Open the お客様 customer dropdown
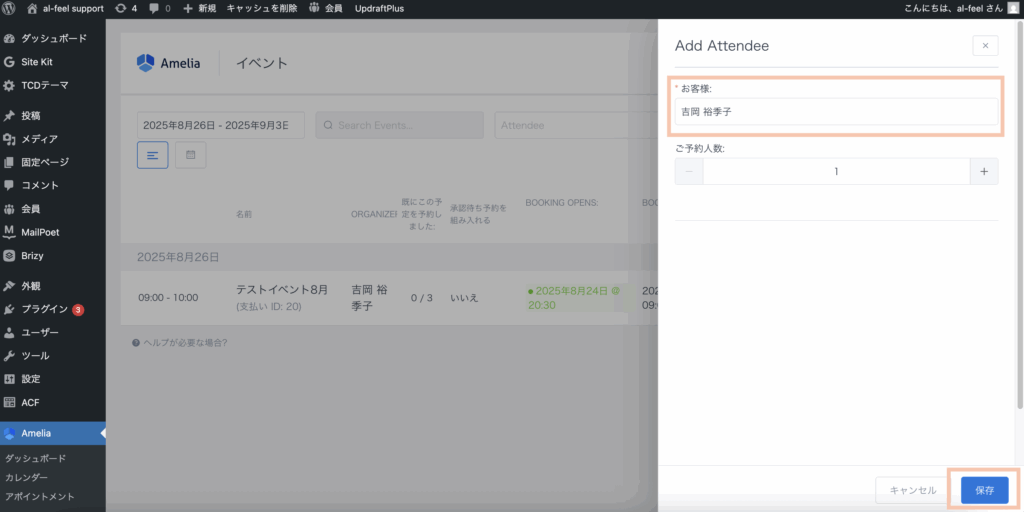Image resolution: width=1024 pixels, height=512 pixels. (x=836, y=112)
